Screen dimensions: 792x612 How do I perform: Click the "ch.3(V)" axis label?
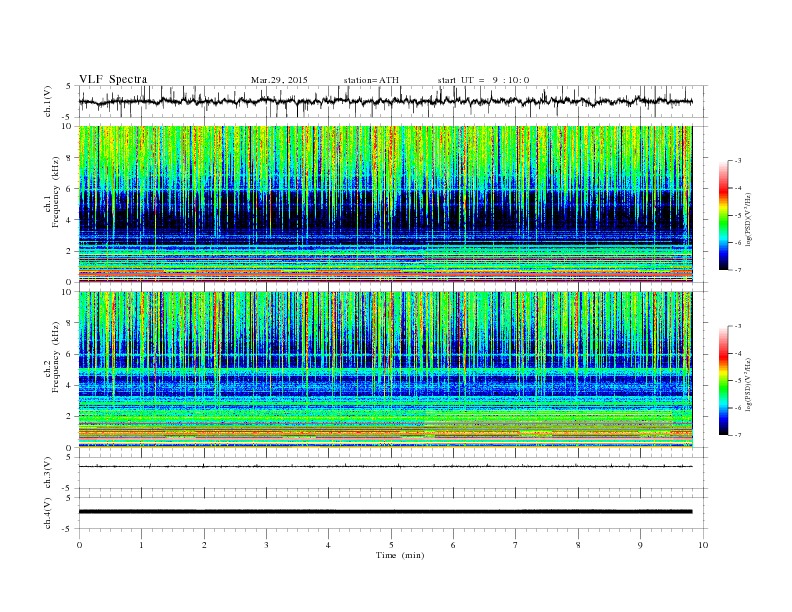click(x=47, y=472)
